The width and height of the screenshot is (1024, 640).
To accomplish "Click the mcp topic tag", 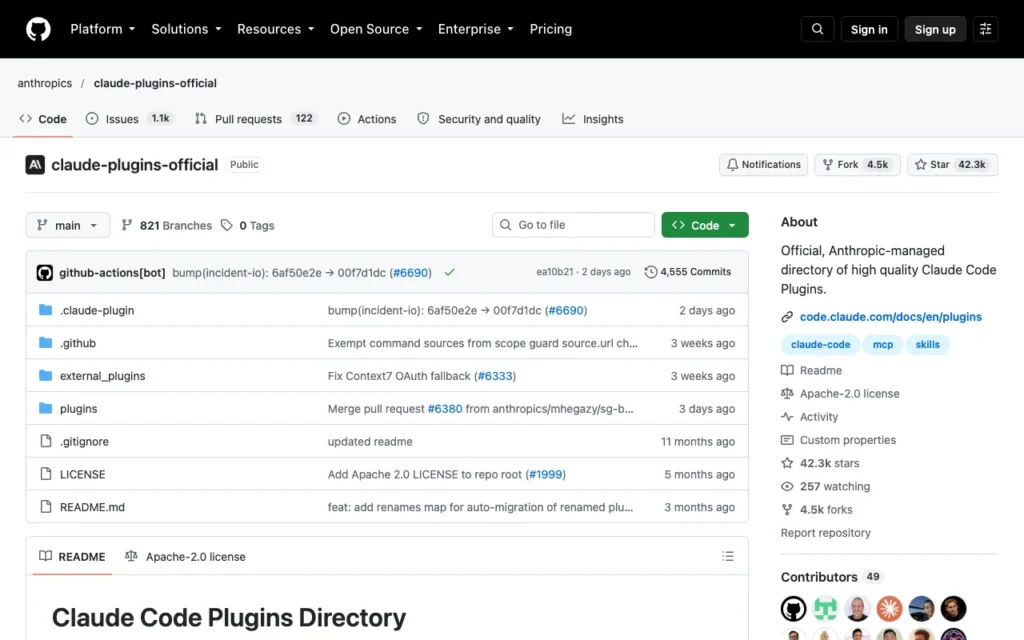I will pos(882,345).
